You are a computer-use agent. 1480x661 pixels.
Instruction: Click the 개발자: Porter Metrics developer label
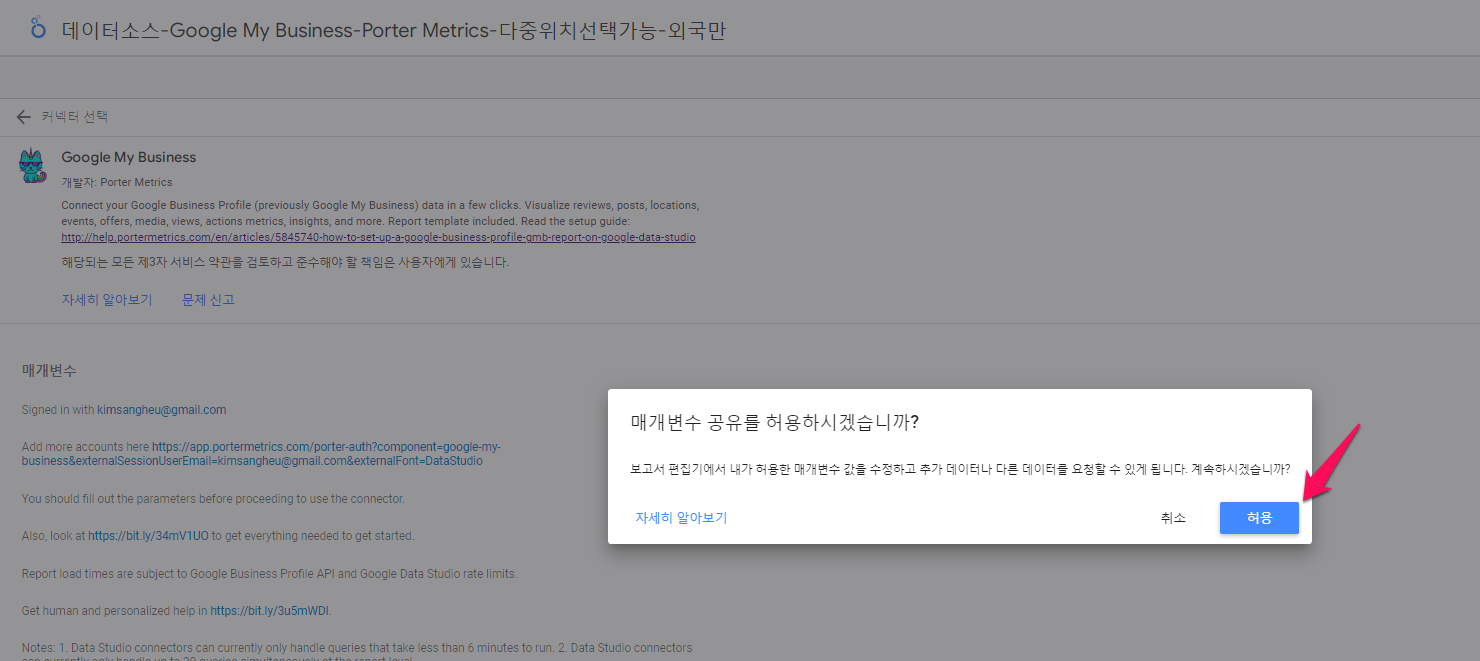click(x=115, y=182)
